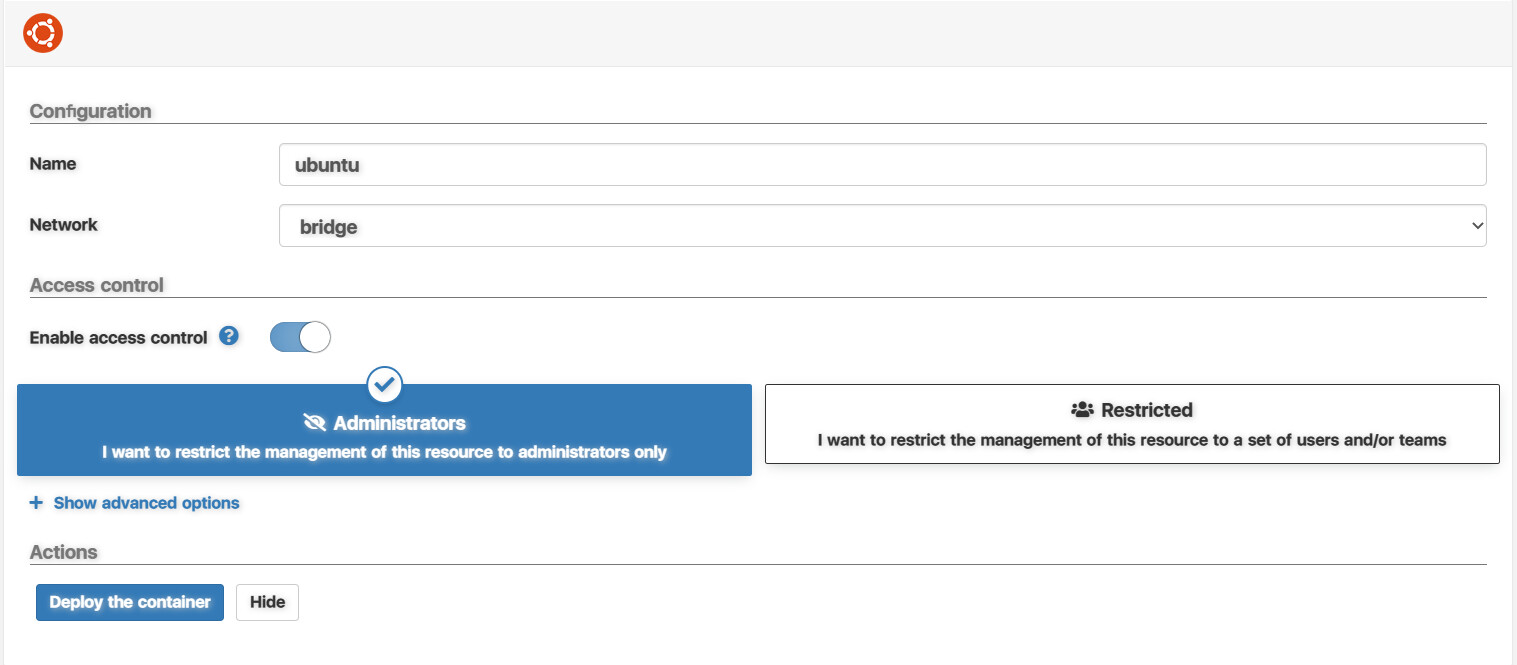Click the Ubuntu logo icon
1517x665 pixels.
click(43, 34)
